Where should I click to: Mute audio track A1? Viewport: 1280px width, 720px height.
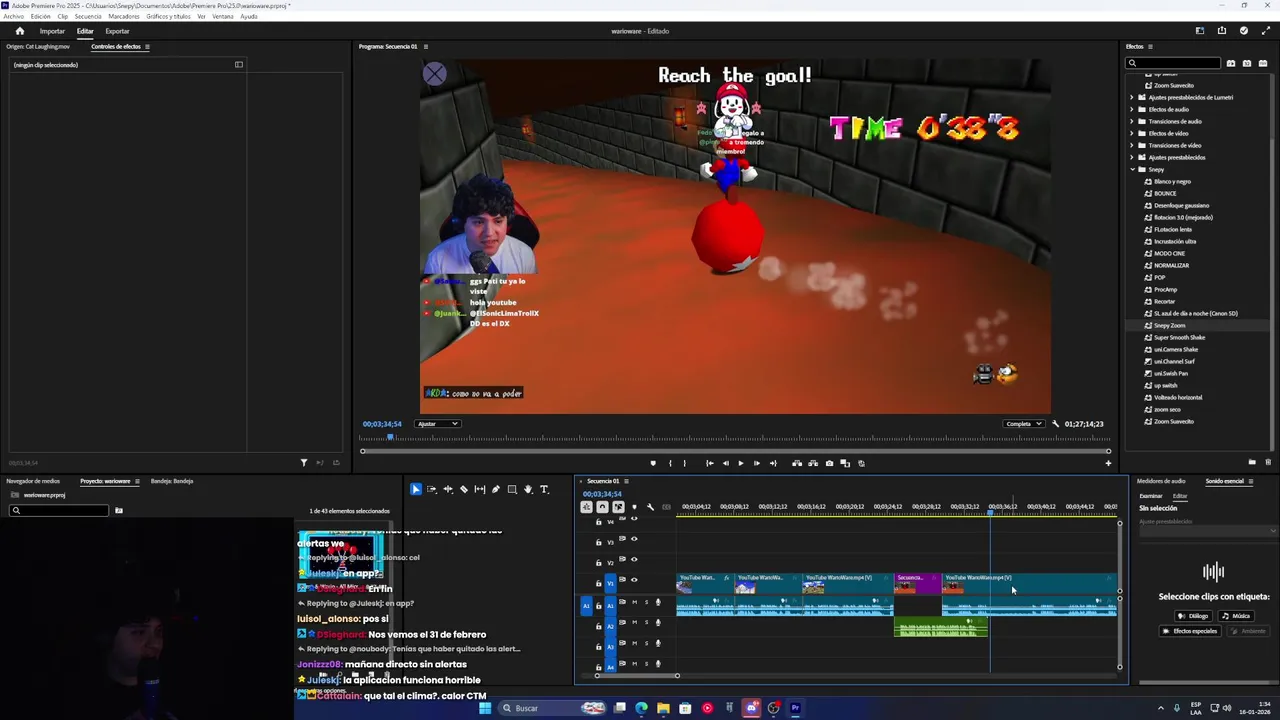click(634, 602)
